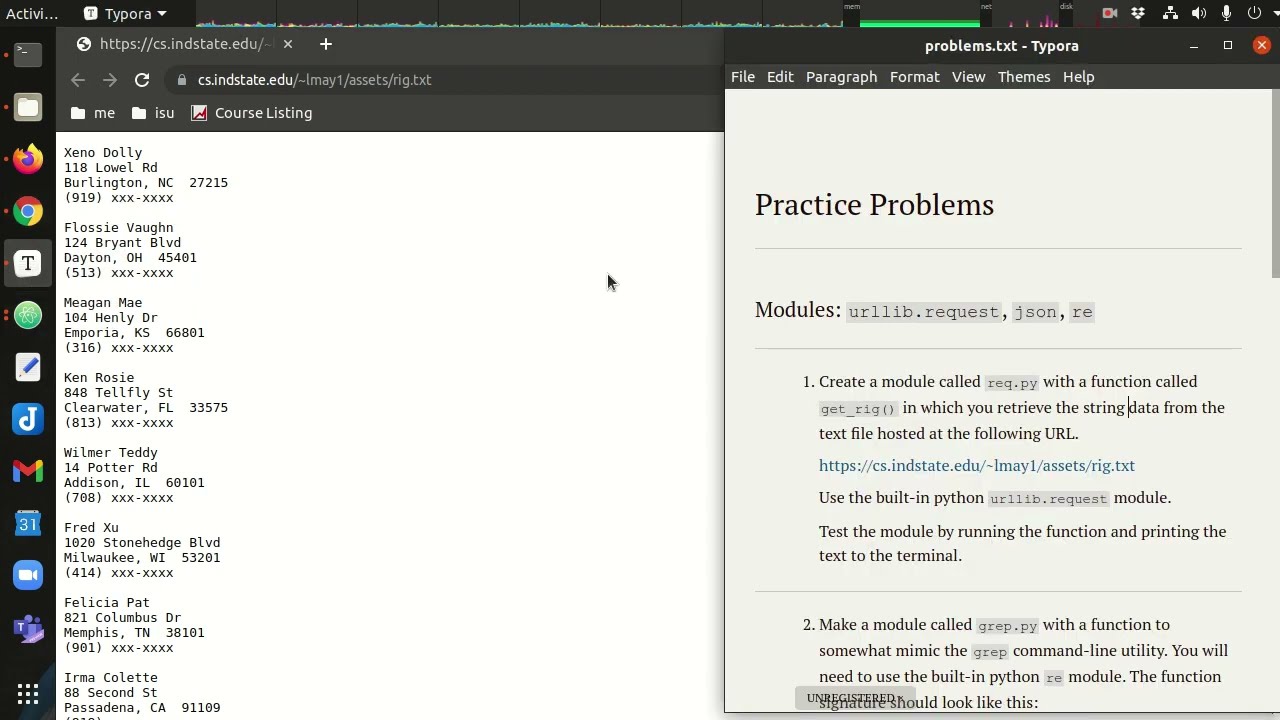Image resolution: width=1280 pixels, height=720 pixels.
Task: Open the 'isu' bookmarks folder
Action: pyautogui.click(x=153, y=113)
